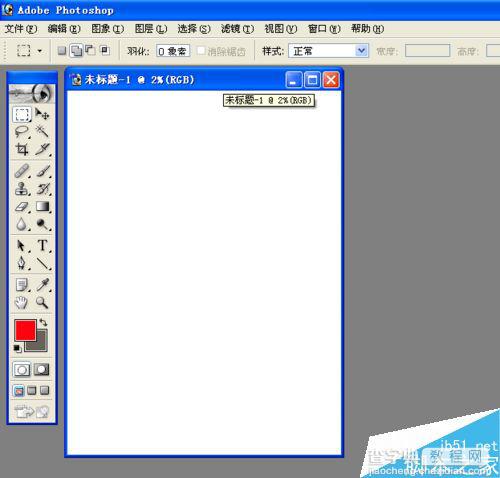Viewport: 500px width, 478px height.
Task: Select the Move tool
Action: (42, 114)
